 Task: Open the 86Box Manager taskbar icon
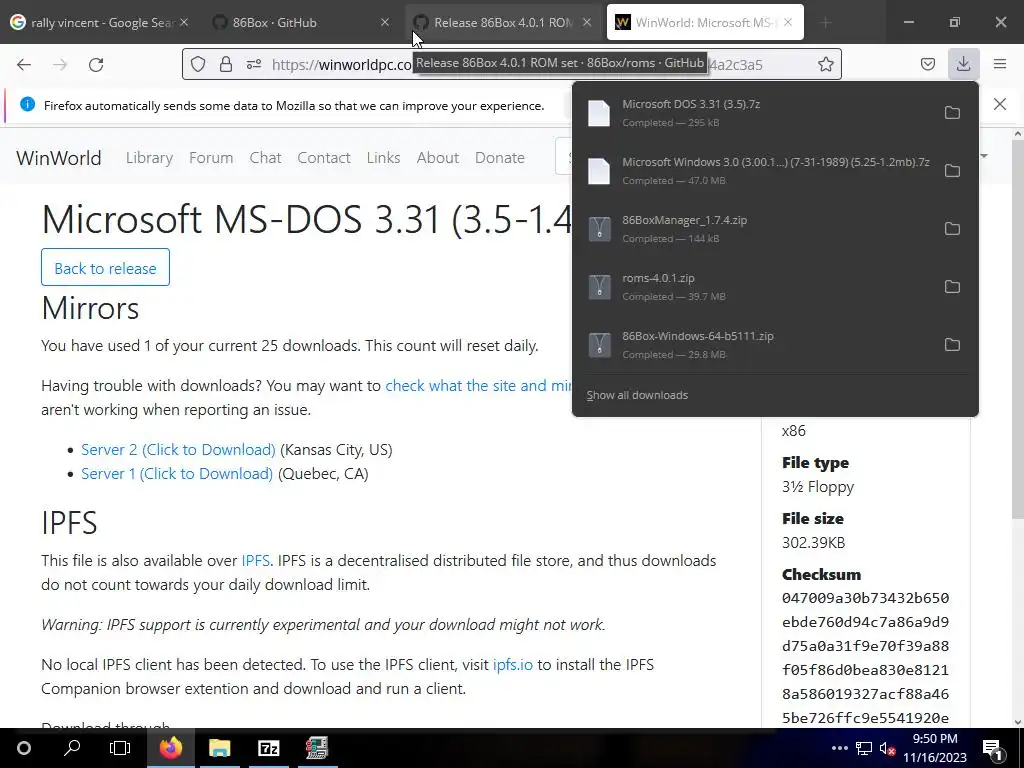317,748
